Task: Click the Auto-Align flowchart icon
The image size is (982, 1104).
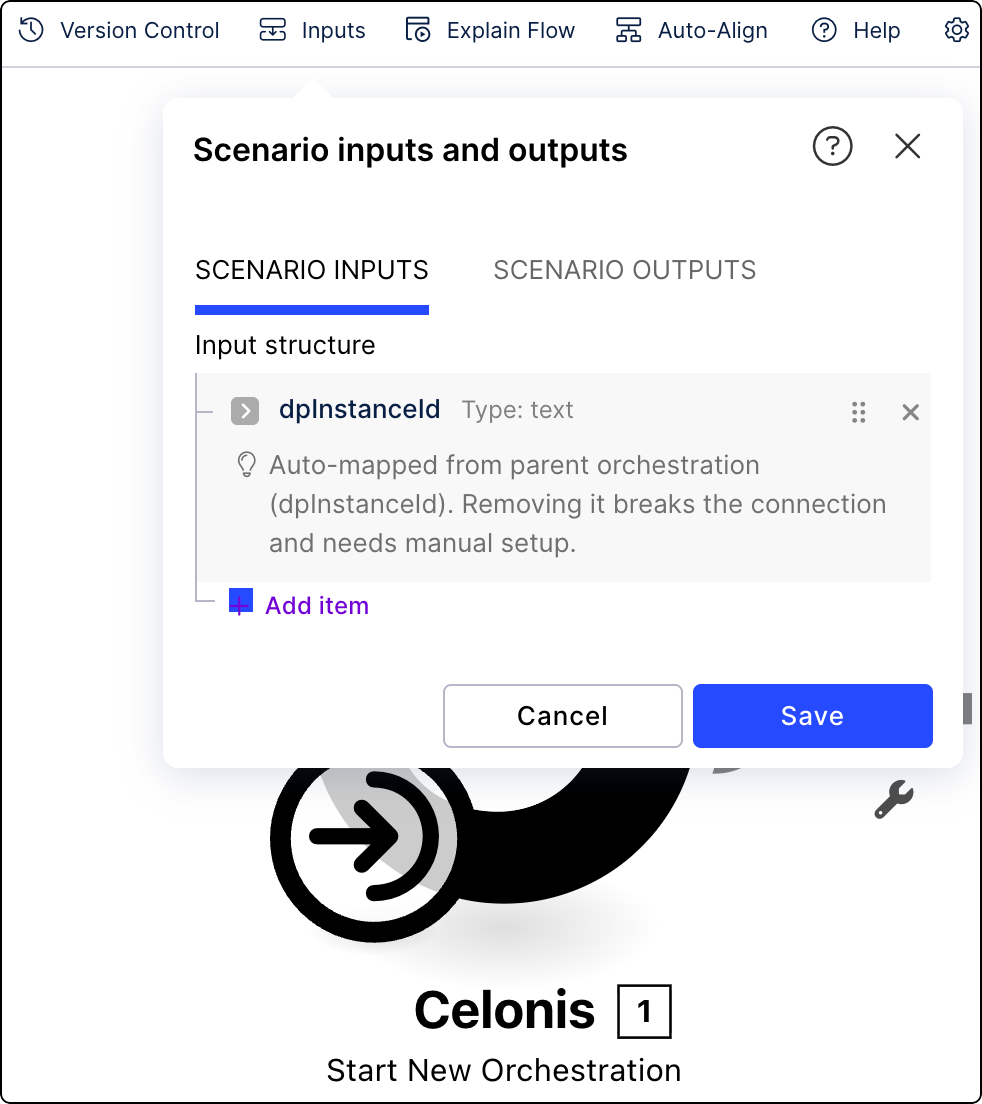Action: point(628,30)
